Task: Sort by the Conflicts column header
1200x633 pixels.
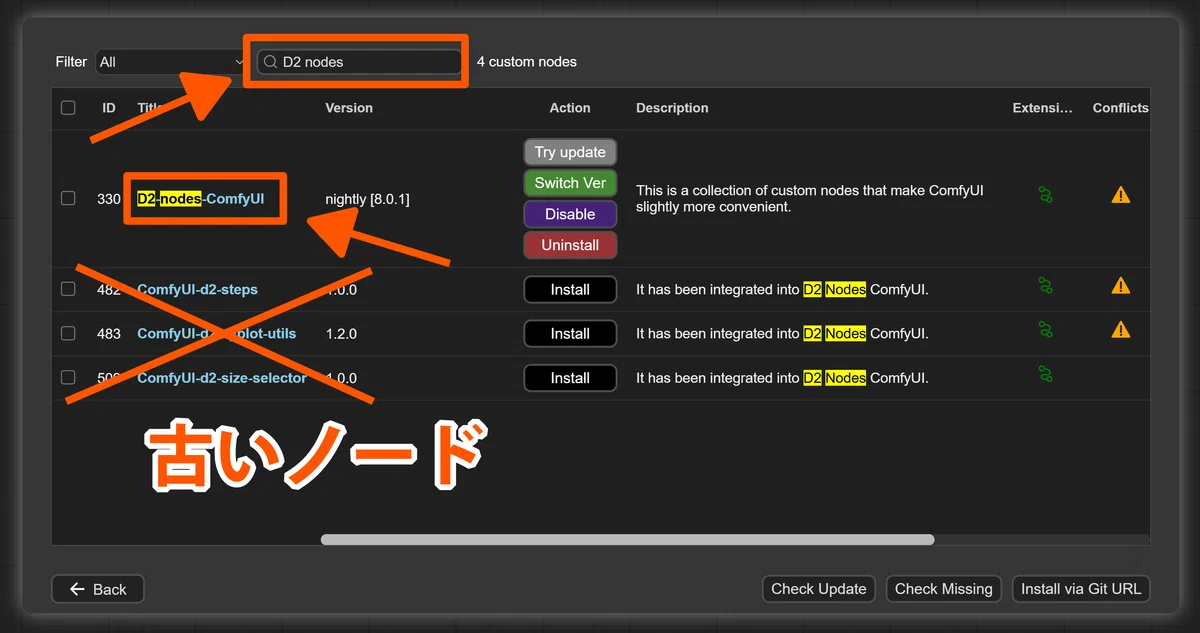Action: [x=1120, y=108]
